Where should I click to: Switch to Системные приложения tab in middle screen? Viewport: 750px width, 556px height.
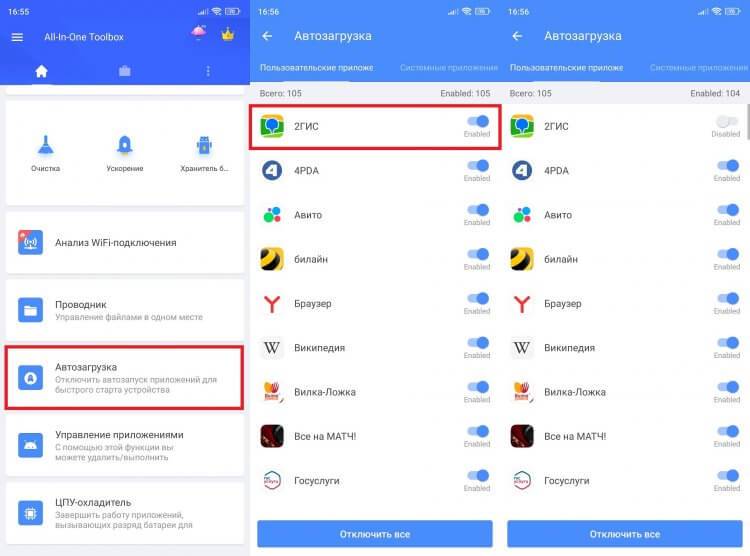click(449, 67)
